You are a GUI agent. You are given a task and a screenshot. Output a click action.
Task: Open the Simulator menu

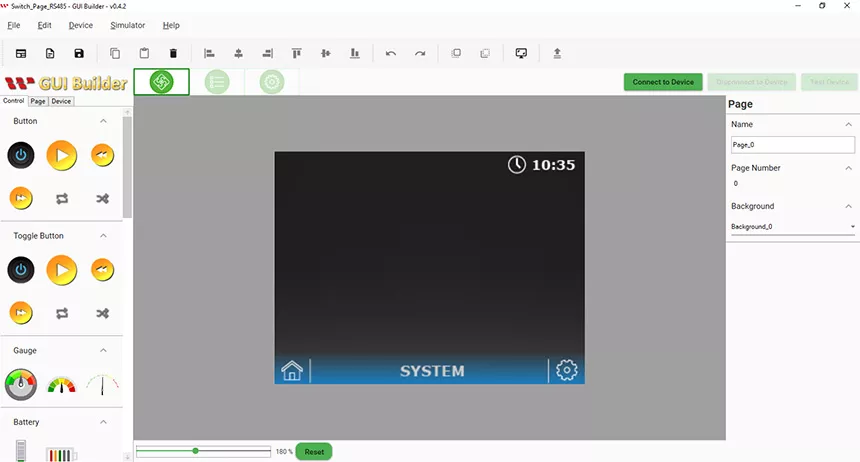pyautogui.click(x=127, y=25)
